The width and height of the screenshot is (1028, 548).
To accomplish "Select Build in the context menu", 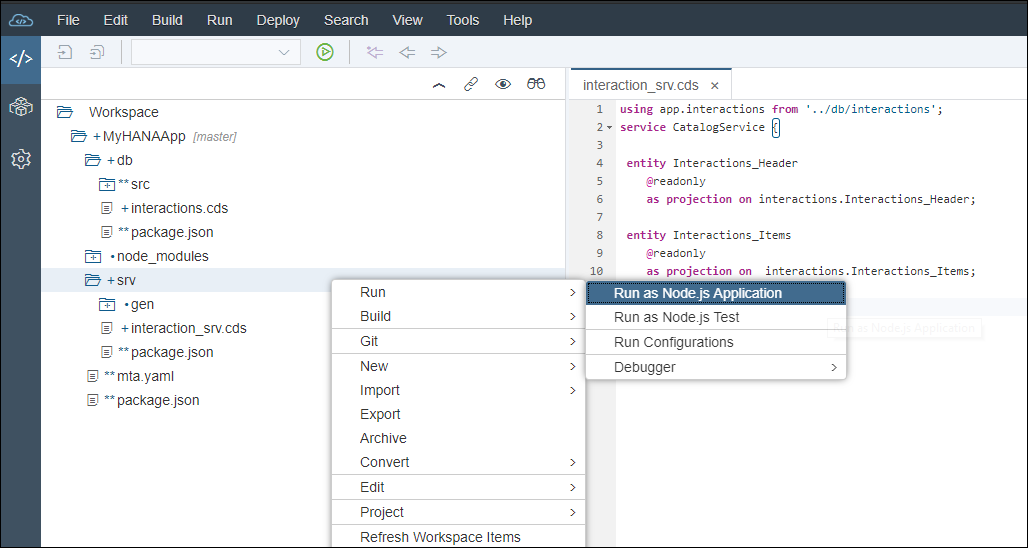I will point(458,317).
